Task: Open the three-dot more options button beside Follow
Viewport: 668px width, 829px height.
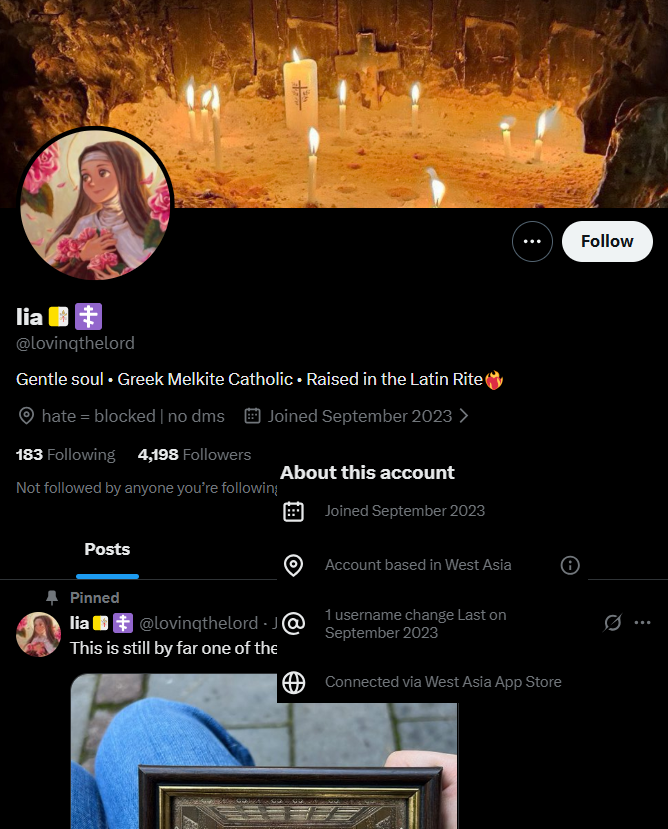Action: (532, 242)
